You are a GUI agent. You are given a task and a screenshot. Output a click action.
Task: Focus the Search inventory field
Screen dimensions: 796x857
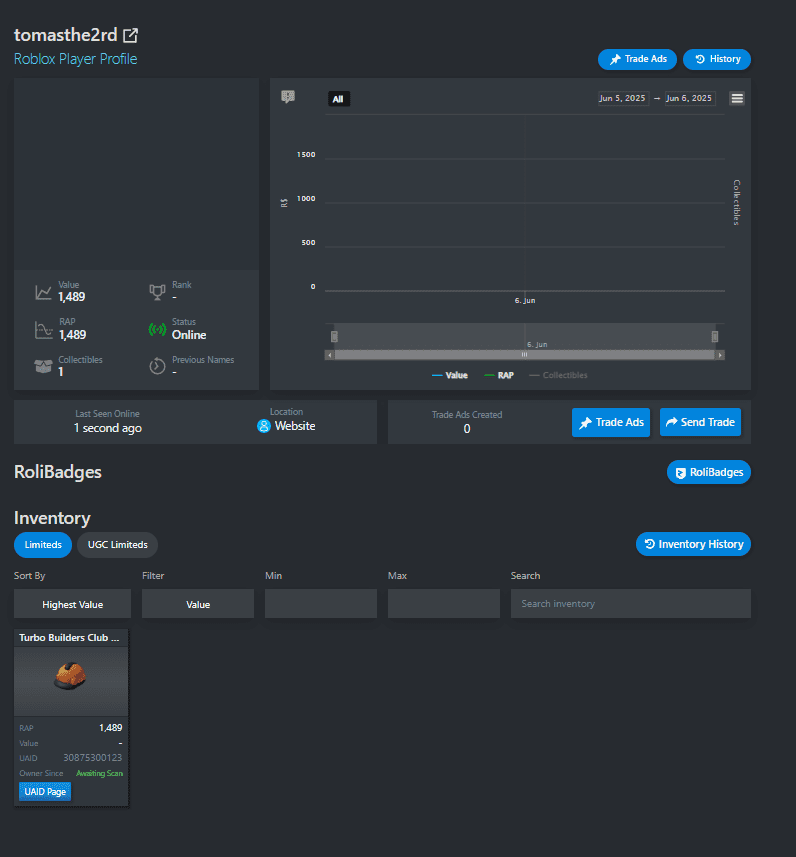(631, 604)
